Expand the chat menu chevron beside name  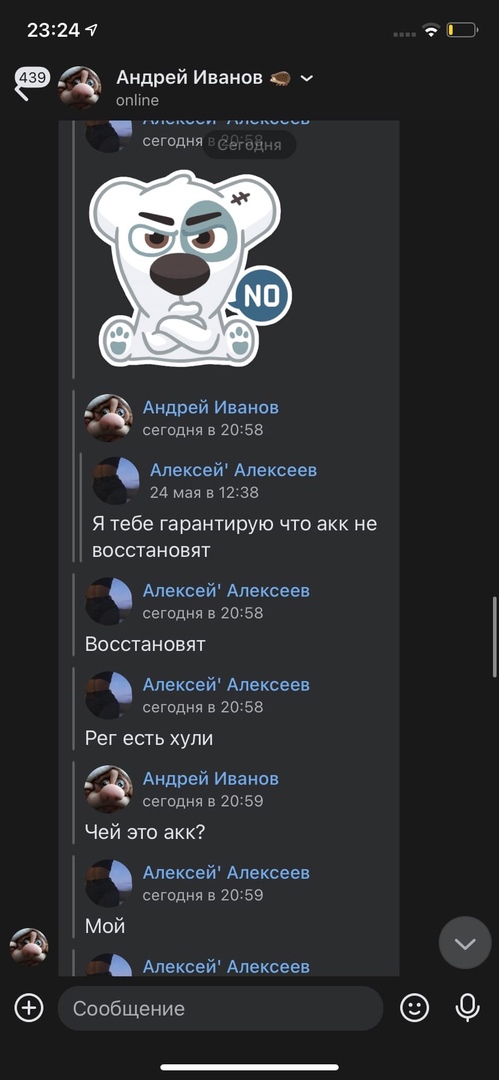tap(307, 79)
